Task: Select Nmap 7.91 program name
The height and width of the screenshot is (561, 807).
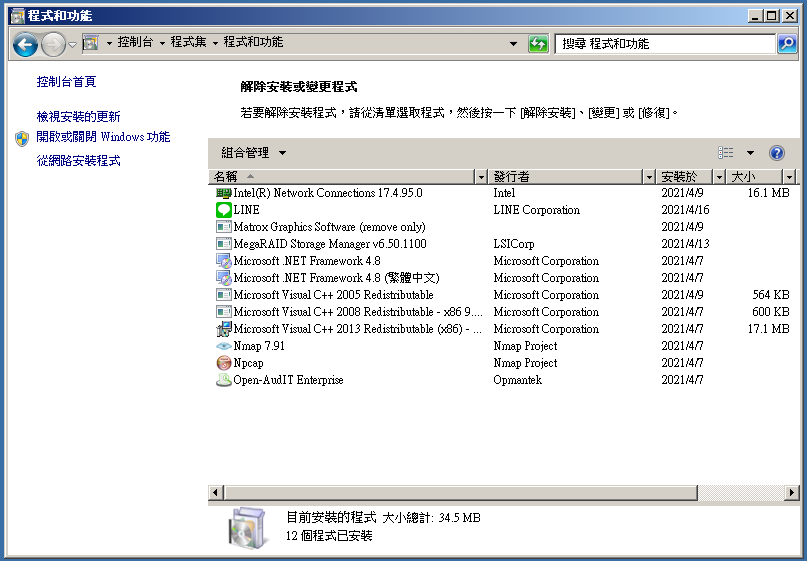Action: pos(259,346)
